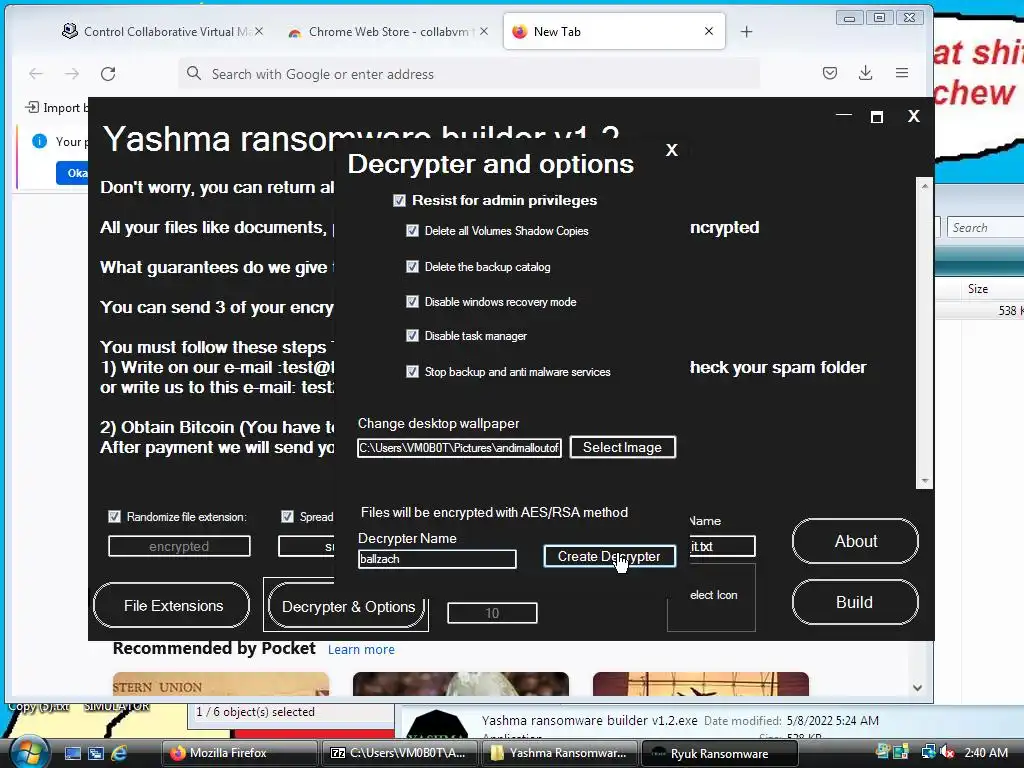Reload the current Firefox page
This screenshot has height=768, width=1024.
tap(108, 74)
